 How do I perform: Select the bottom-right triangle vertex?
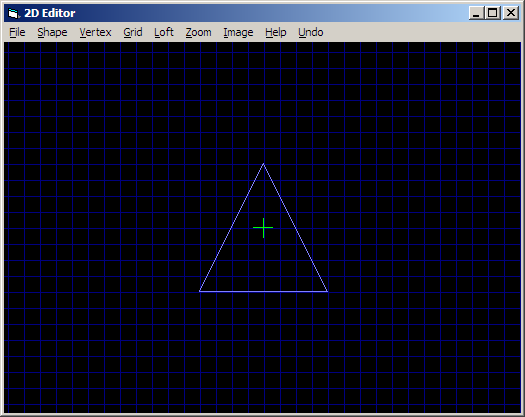click(327, 291)
